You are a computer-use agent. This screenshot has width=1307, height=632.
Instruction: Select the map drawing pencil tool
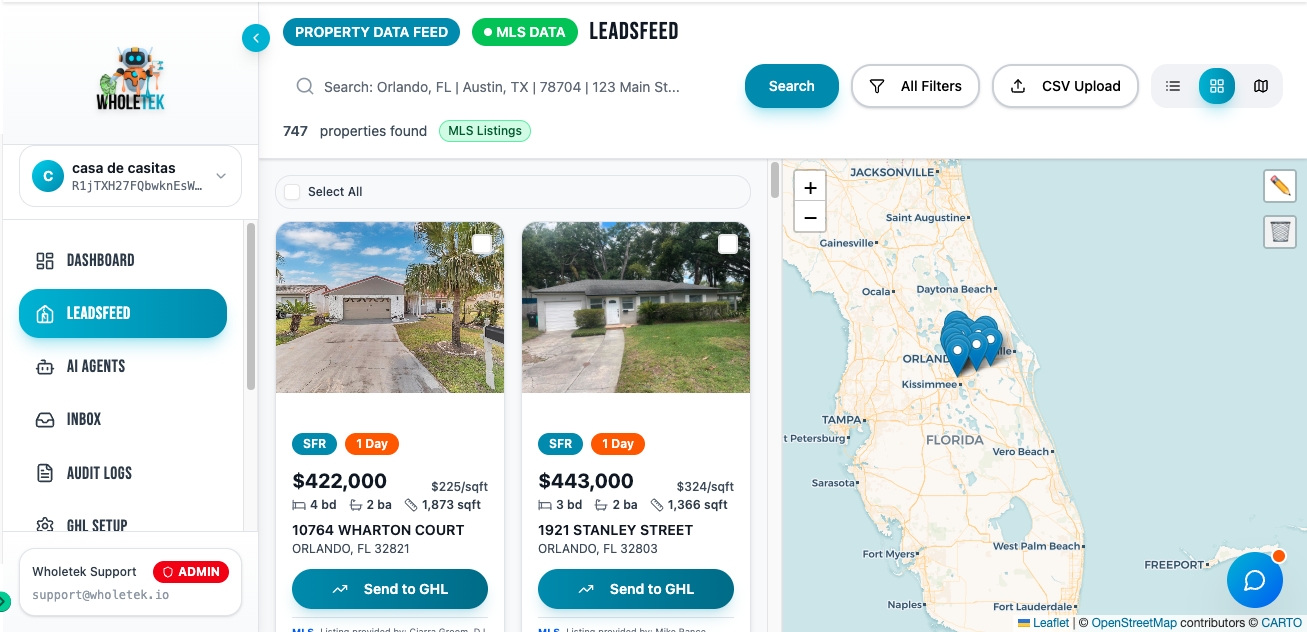click(x=1280, y=186)
